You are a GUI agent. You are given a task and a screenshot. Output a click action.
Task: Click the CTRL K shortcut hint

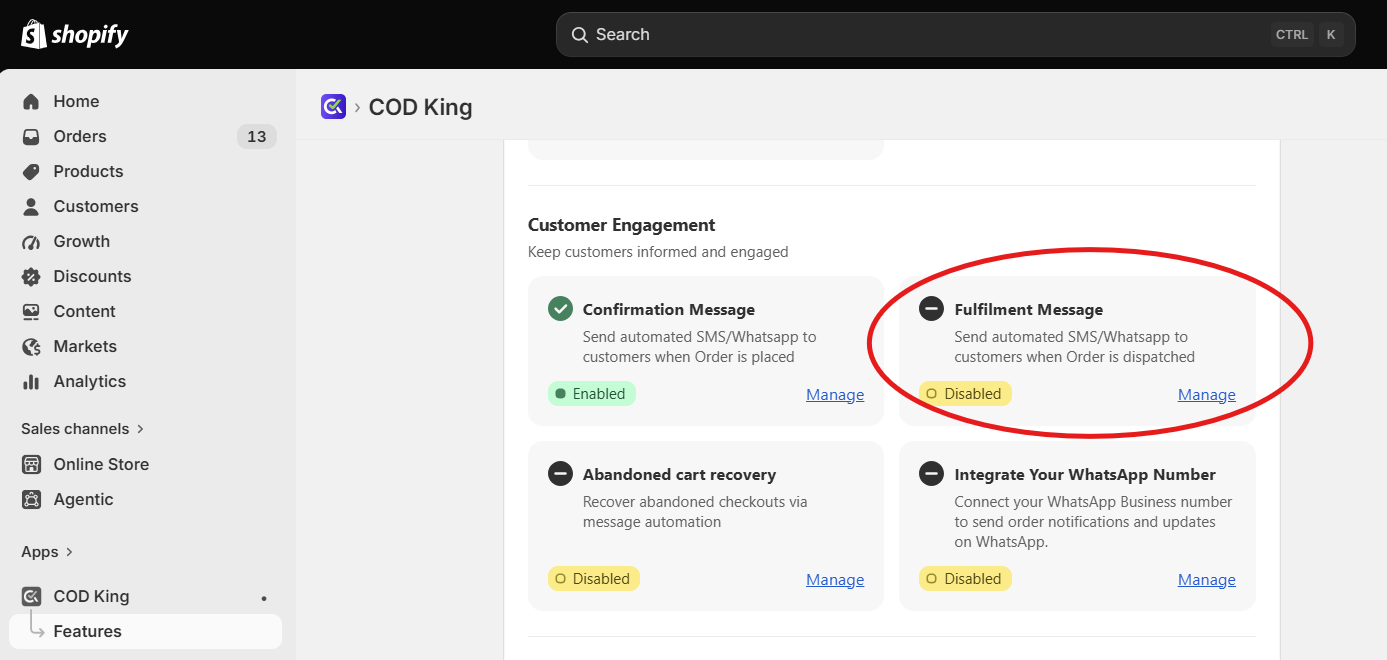[1306, 35]
